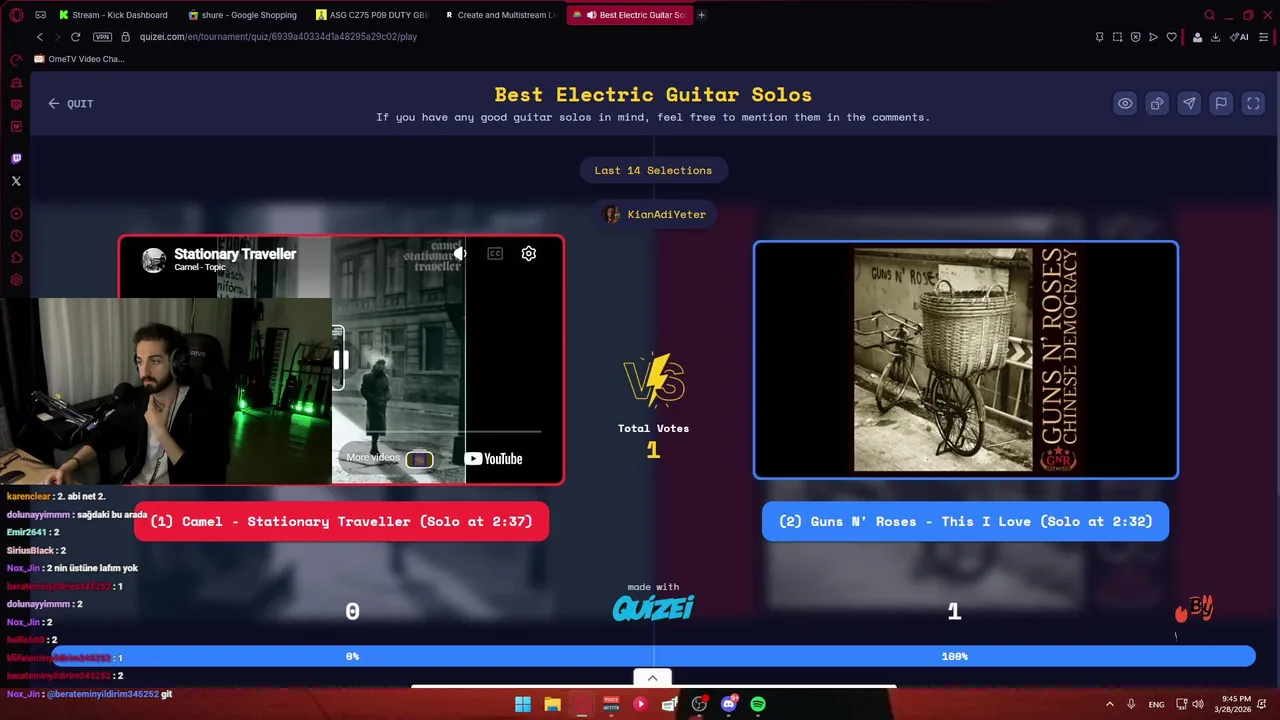Screen dimensions: 1280x720
Task: Switch to ASG CZ75 P09 DUTY tab
Action: pyautogui.click(x=372, y=15)
